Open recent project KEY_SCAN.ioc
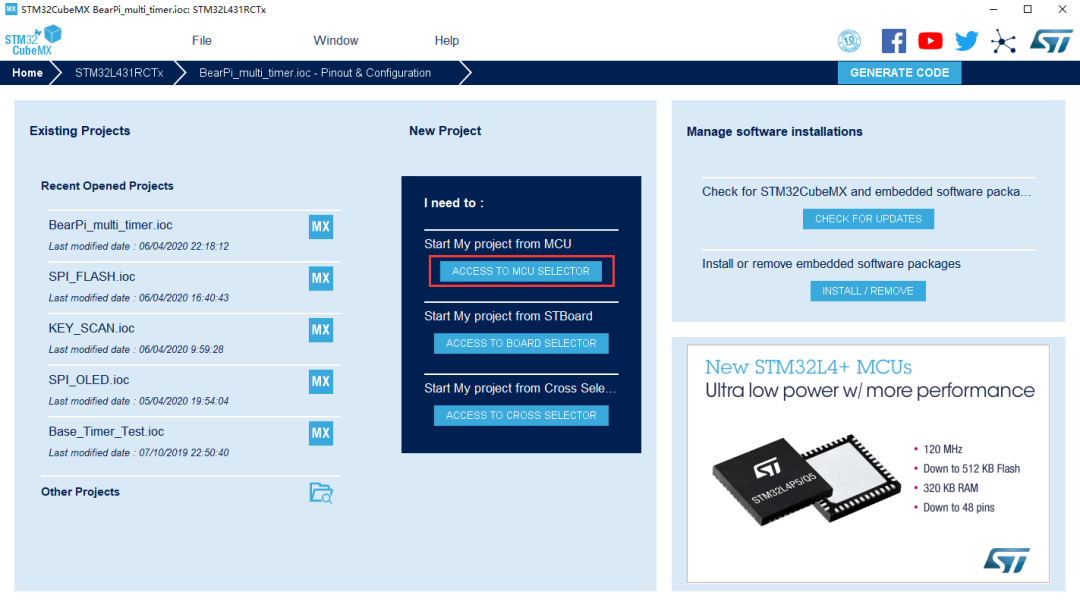 [x=91, y=328]
